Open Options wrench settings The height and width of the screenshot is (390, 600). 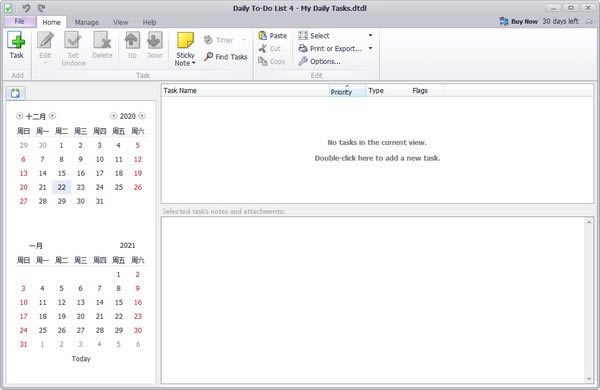click(x=319, y=61)
